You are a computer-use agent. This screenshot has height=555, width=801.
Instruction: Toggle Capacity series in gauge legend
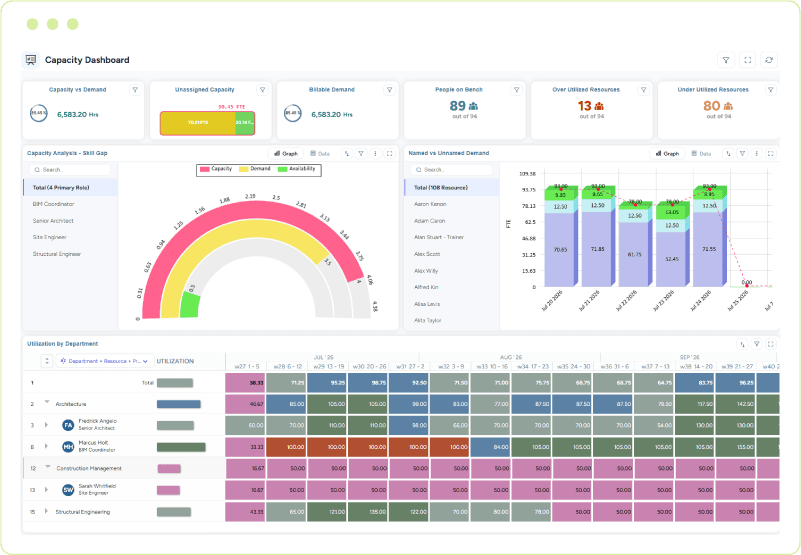click(216, 169)
